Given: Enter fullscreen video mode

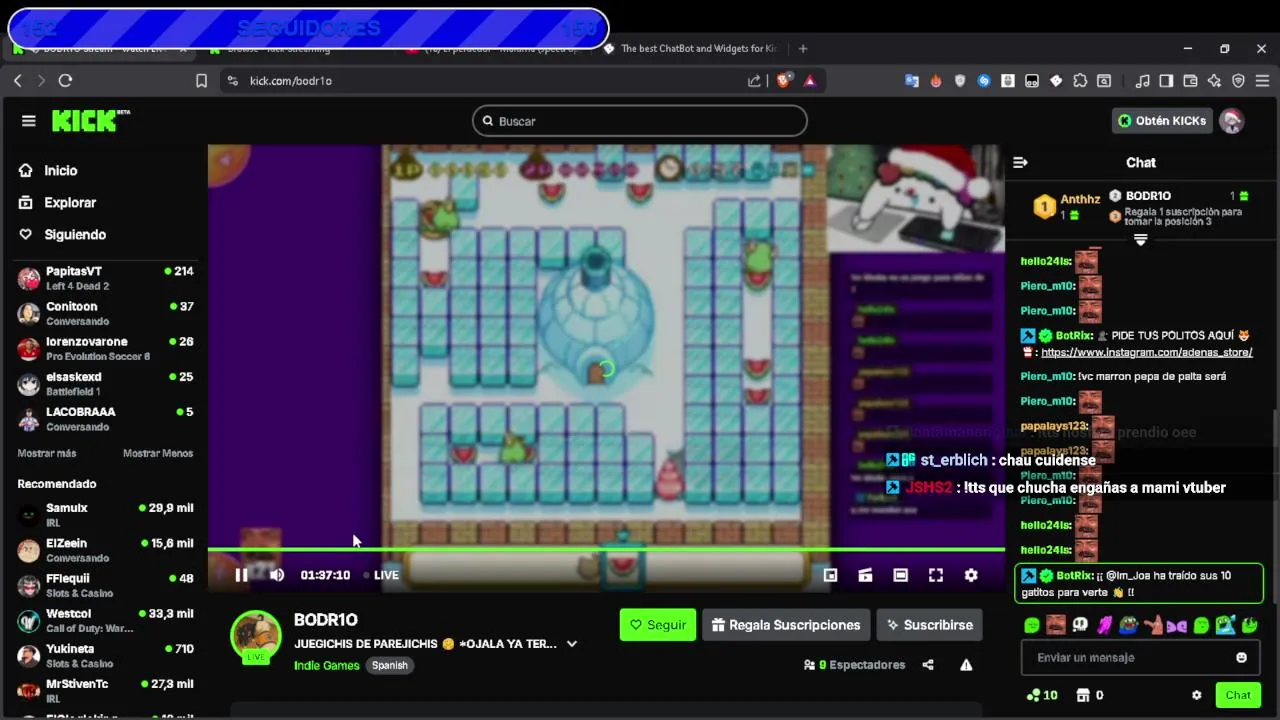Looking at the screenshot, I should click(x=936, y=575).
